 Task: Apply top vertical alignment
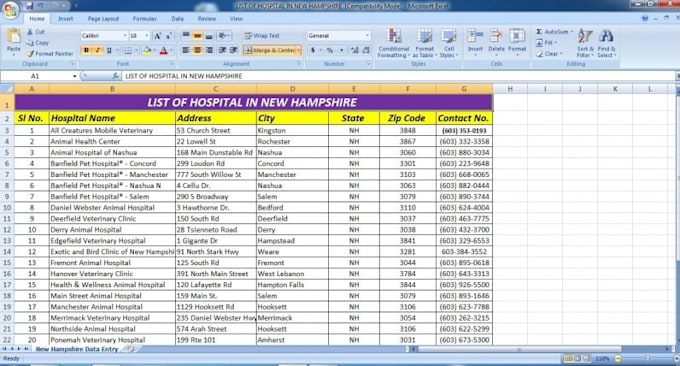pyautogui.click(x=186, y=36)
